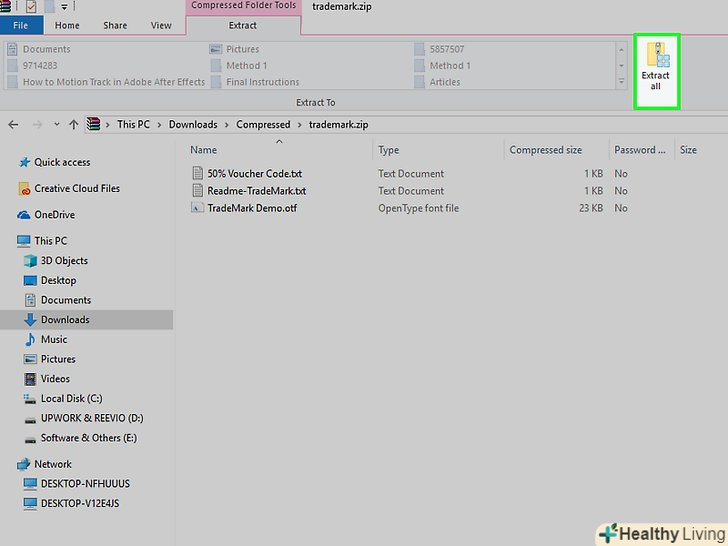Sort by Password column header
This screenshot has height=546, width=728.
pyautogui.click(x=639, y=150)
